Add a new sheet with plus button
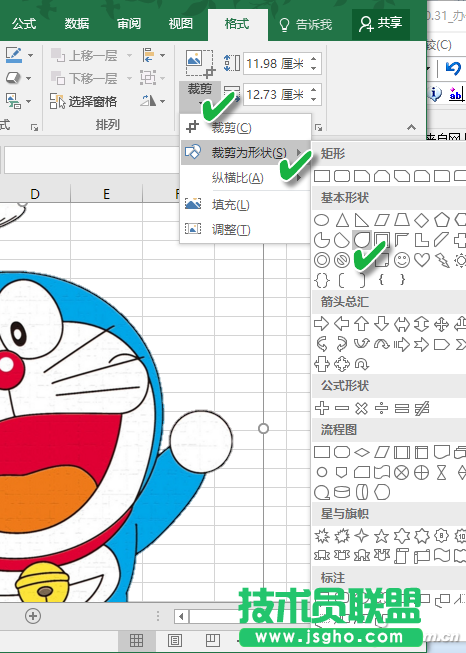This screenshot has height=653, width=466. pos(33,616)
